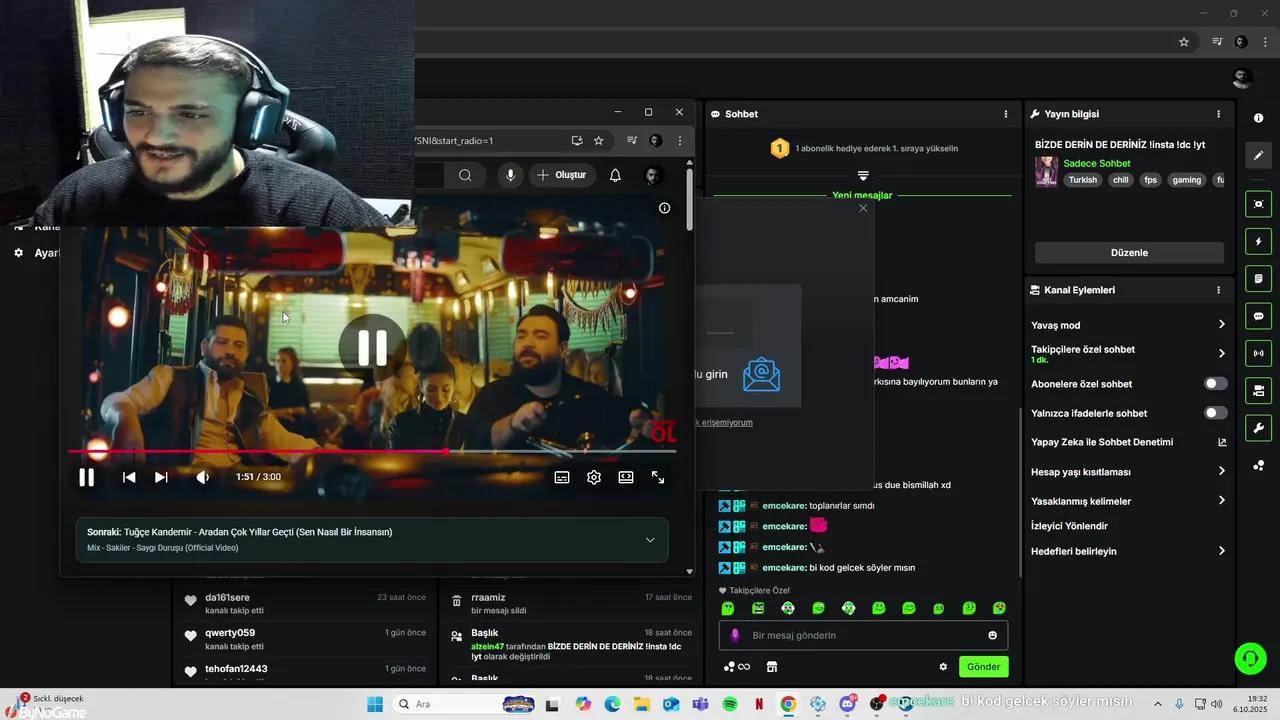The height and width of the screenshot is (720, 1280).
Task: Click the lightning bolt icon in right sidebar
Action: pyautogui.click(x=1258, y=241)
